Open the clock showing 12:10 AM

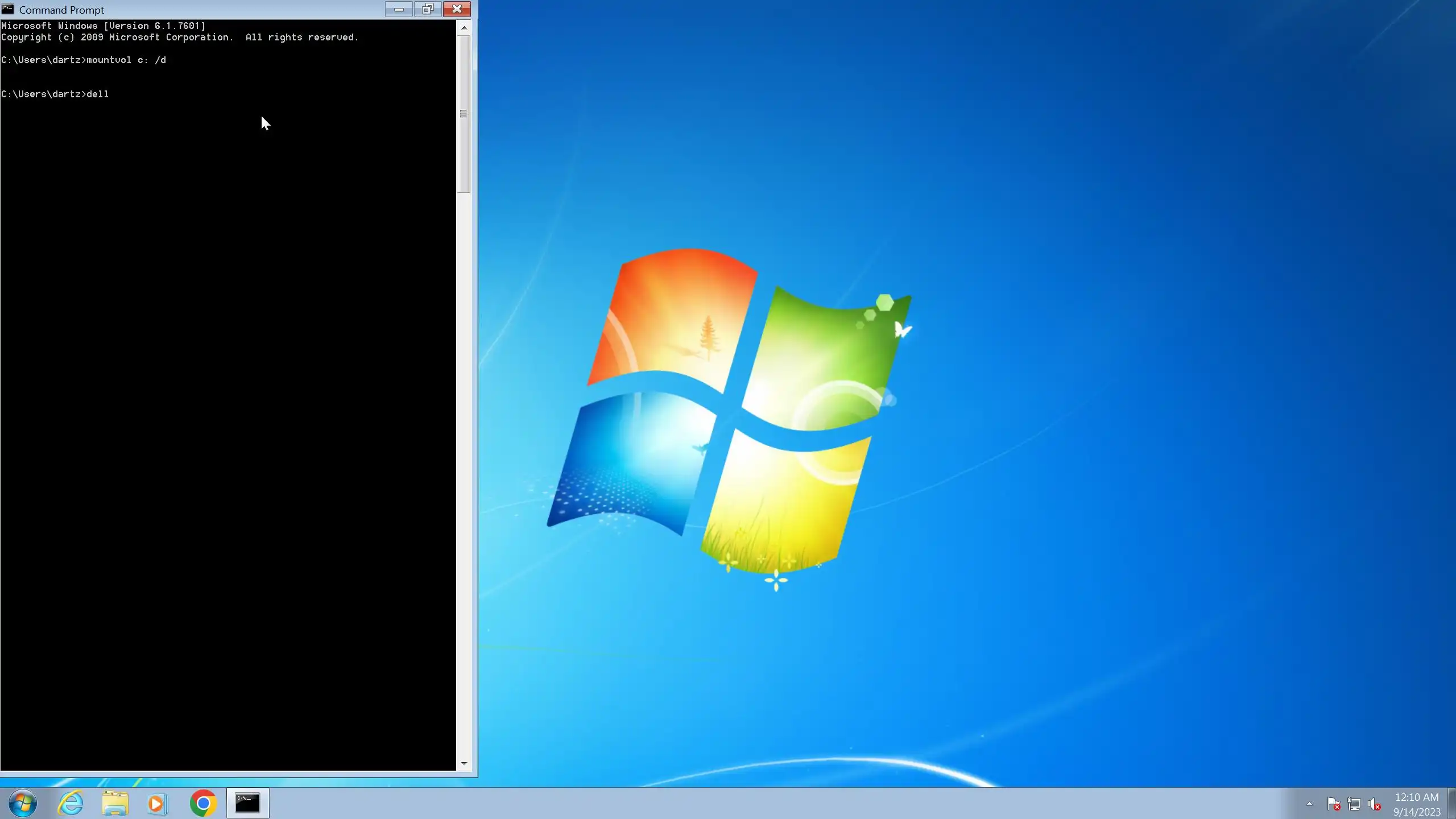(x=1416, y=804)
